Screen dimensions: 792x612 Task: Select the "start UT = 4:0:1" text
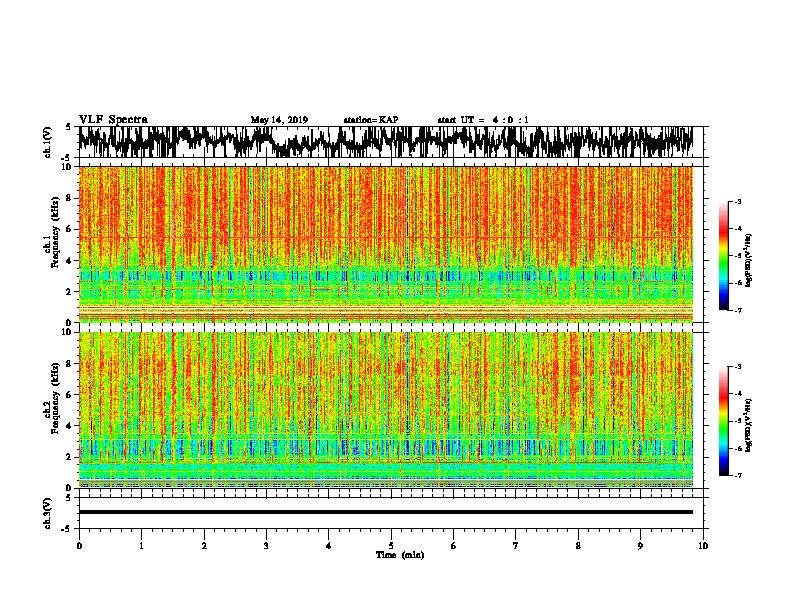[x=483, y=120]
